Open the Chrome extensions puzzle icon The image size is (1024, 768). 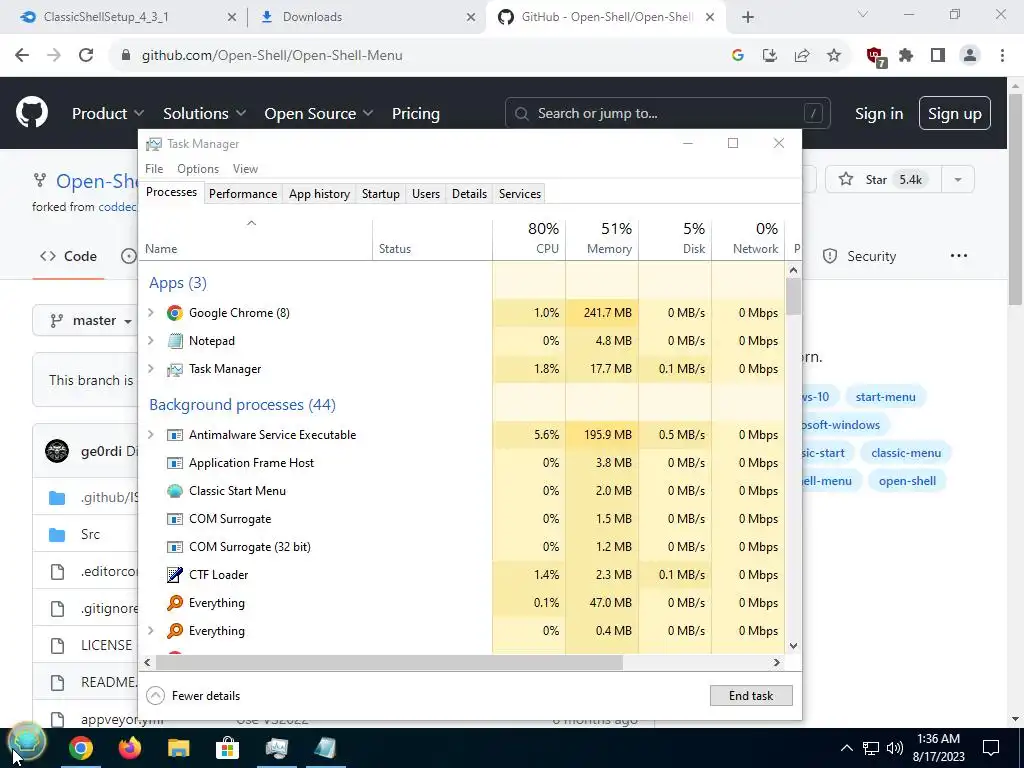point(906,56)
